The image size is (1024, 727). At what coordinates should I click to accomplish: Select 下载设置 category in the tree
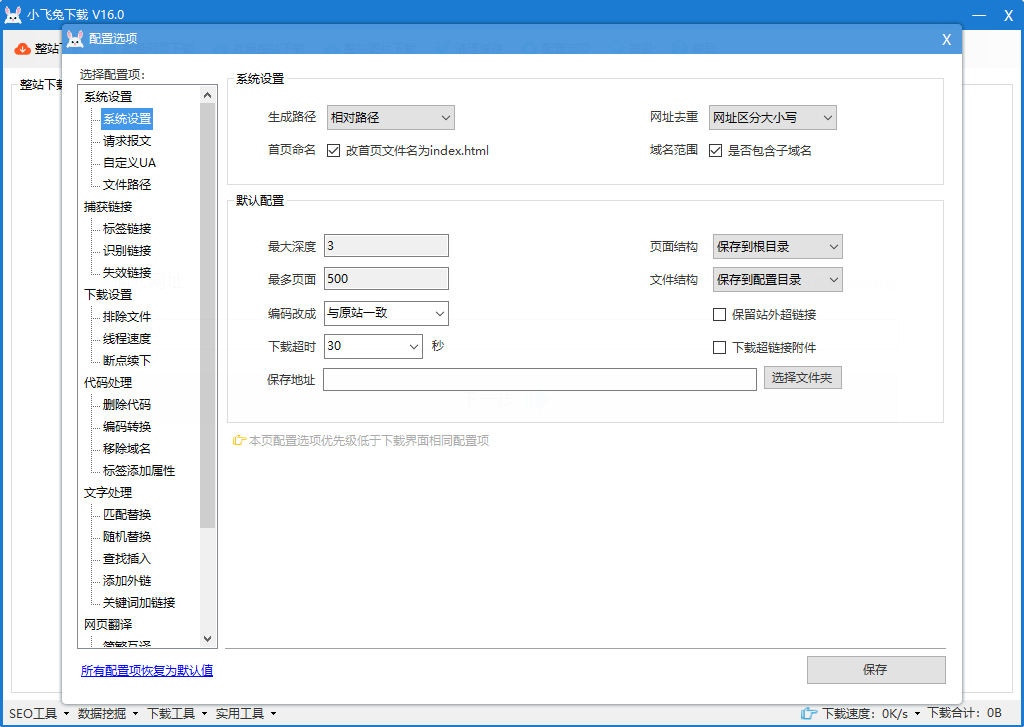pos(108,295)
